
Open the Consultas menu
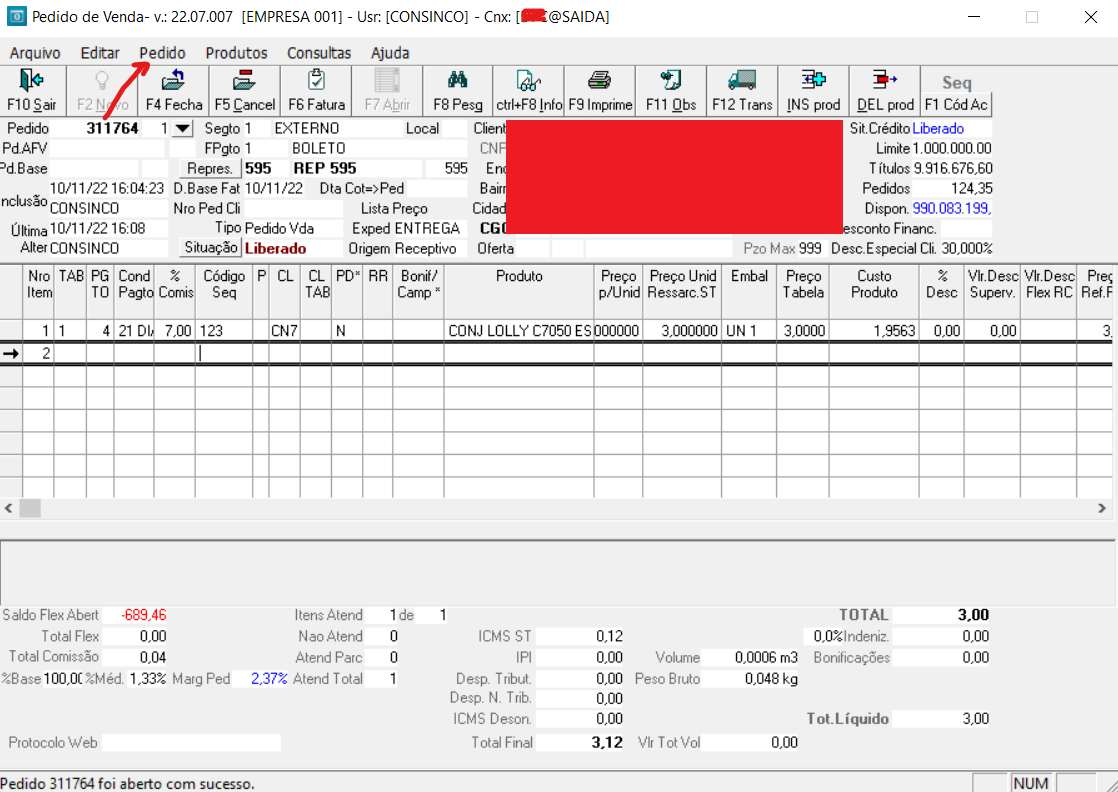319,53
